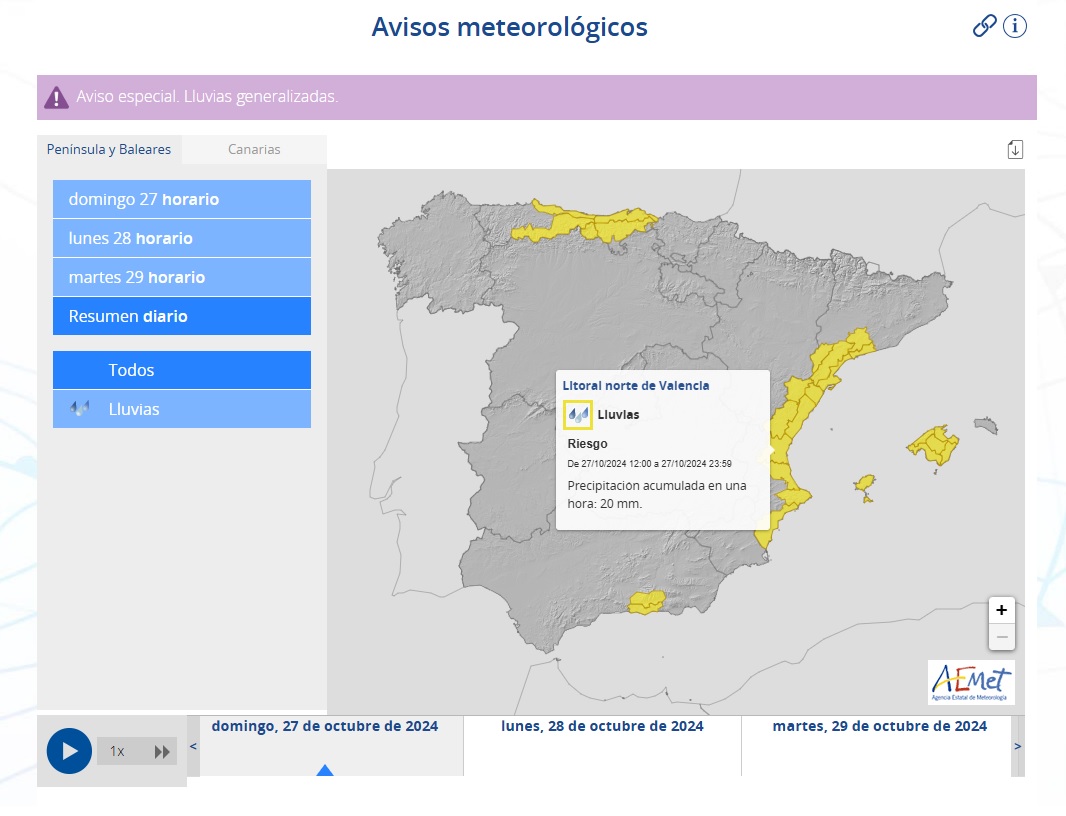Advance the timeline with the right arrow

[1017, 745]
